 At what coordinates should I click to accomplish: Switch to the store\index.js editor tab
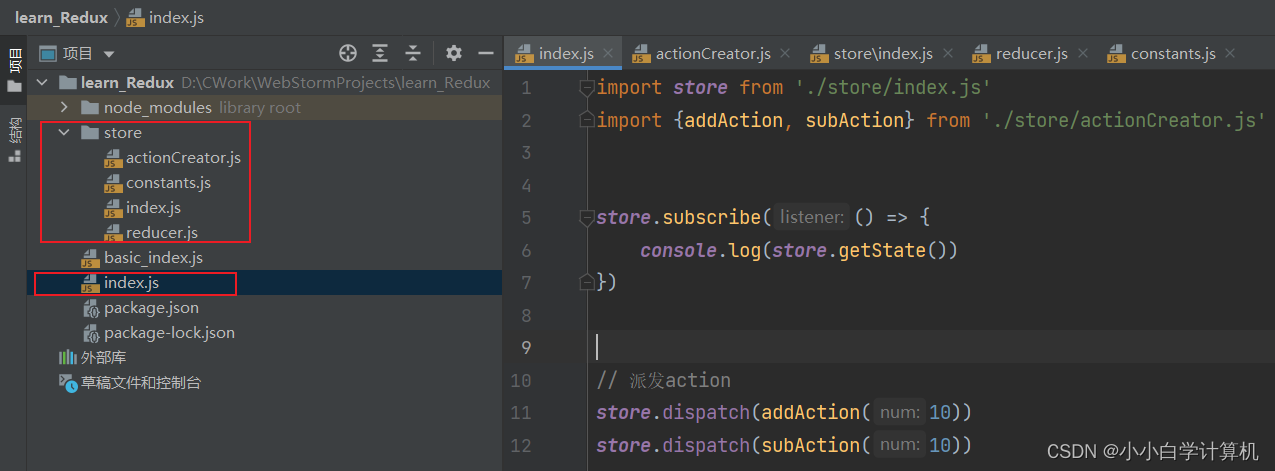click(x=883, y=53)
